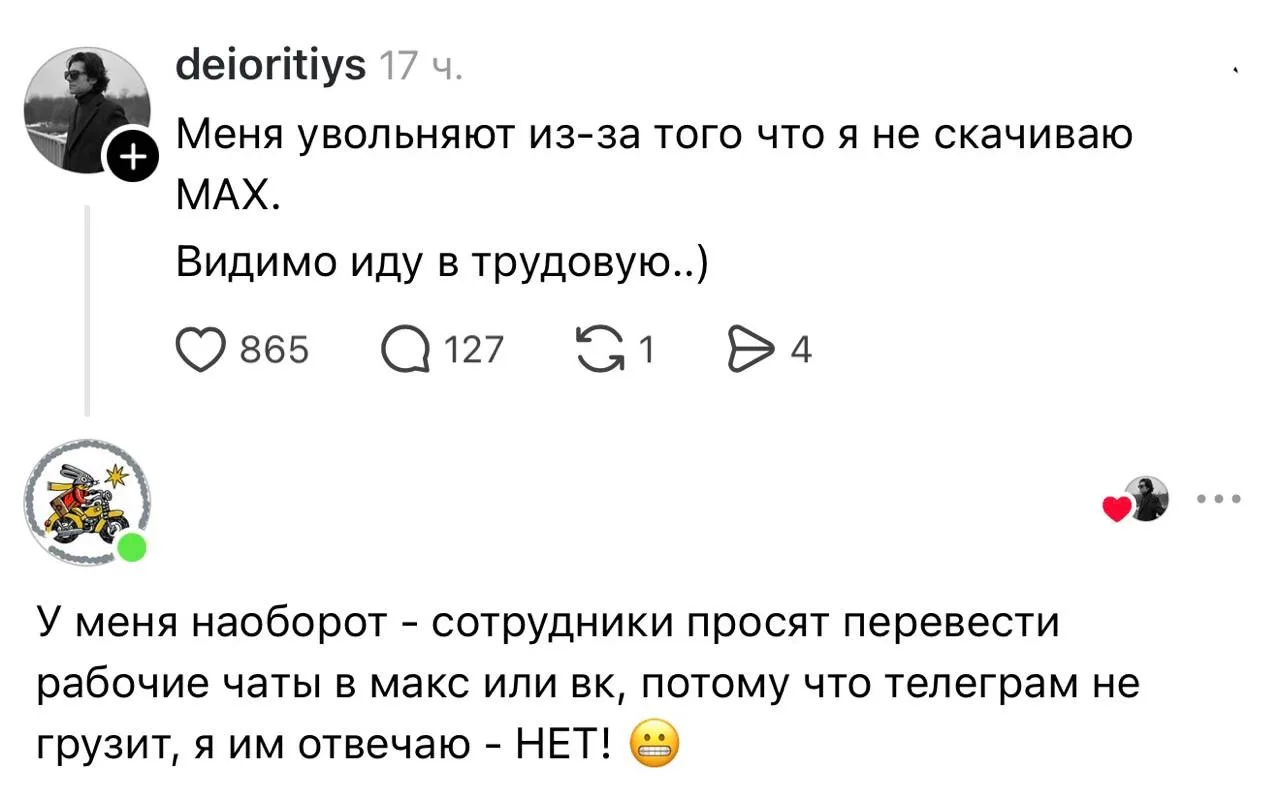Open the reply text starting "У меня наоборот"
Viewport: 1280px width, 800px height.
click(x=588, y=684)
